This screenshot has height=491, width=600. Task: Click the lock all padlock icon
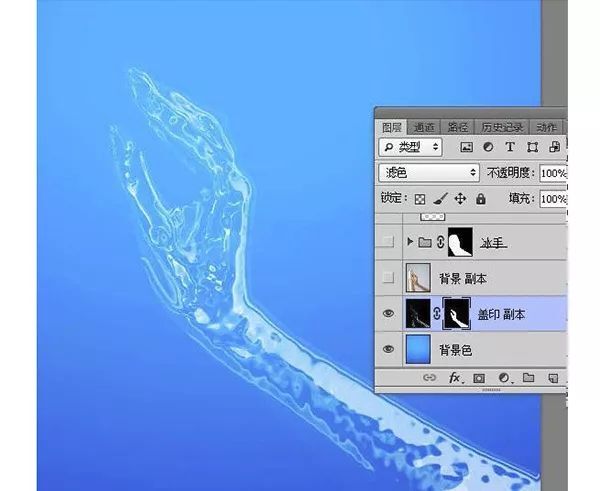point(480,199)
